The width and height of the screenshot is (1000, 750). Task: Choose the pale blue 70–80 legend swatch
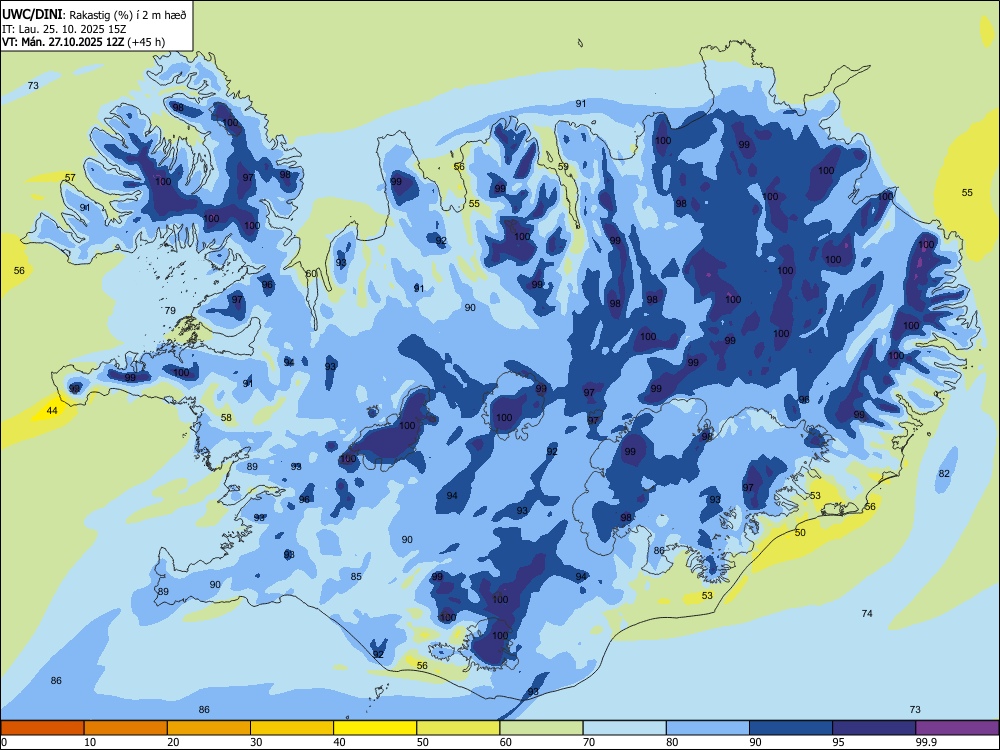[x=624, y=728]
